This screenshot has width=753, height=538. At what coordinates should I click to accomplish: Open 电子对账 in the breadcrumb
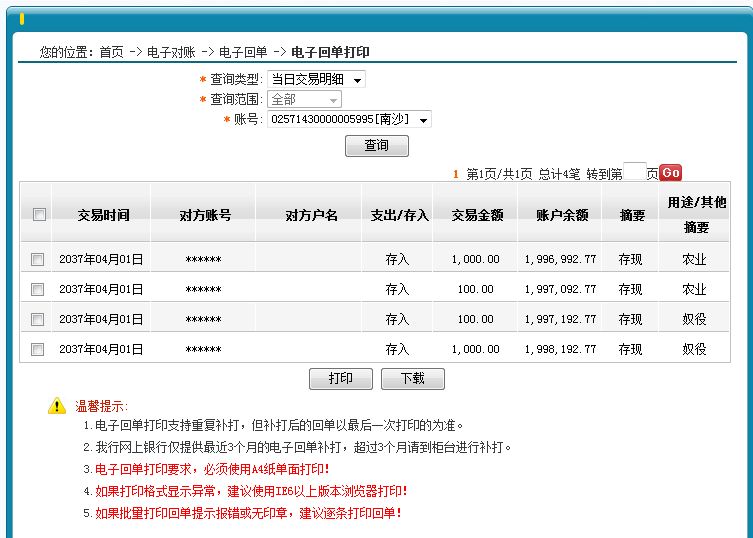[171, 52]
